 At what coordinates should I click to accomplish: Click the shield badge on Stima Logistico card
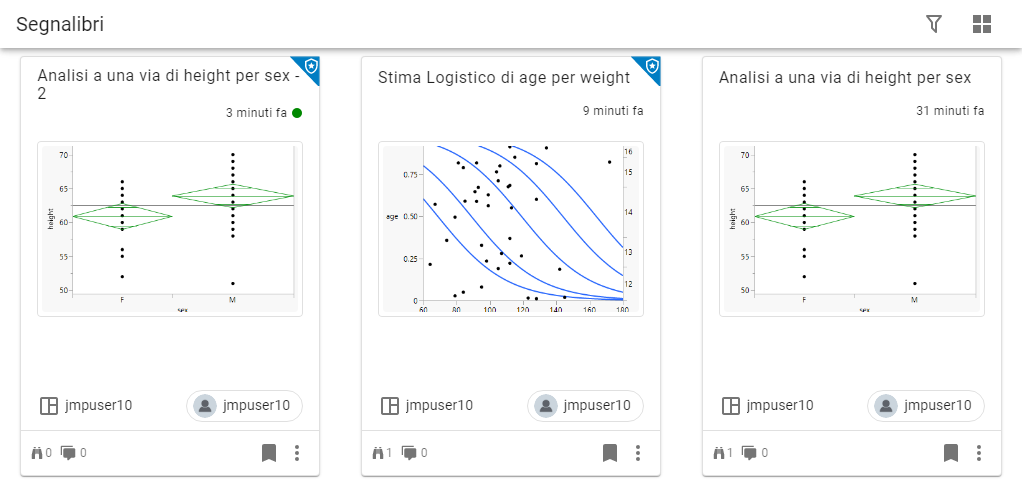pyautogui.click(x=652, y=66)
